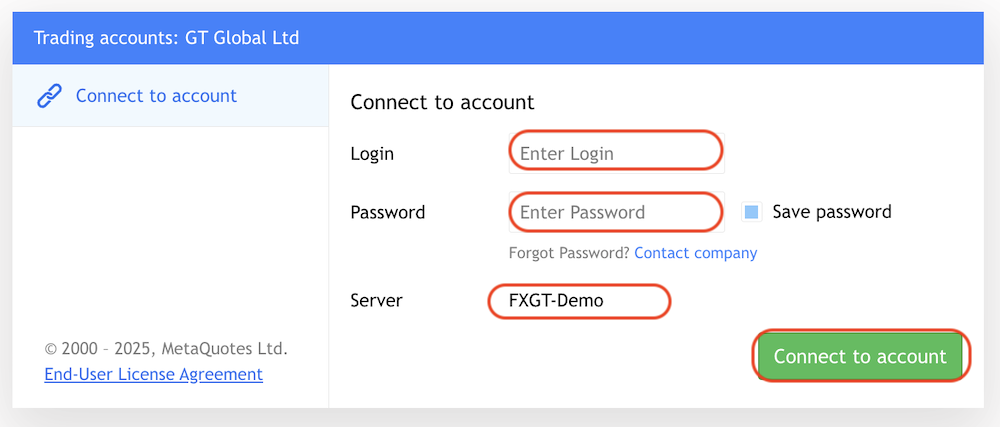Toggle the Save password checkbox
Viewport: 1000px width, 427px height.
(x=752, y=212)
